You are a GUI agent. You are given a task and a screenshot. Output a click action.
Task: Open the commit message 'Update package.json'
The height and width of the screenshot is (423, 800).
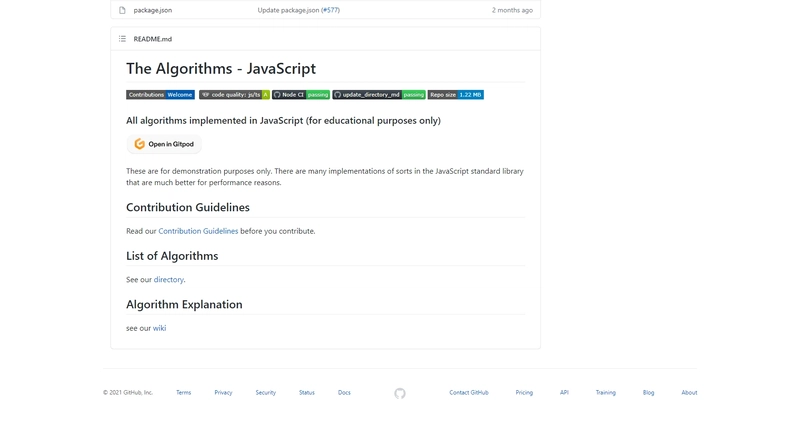click(x=288, y=10)
